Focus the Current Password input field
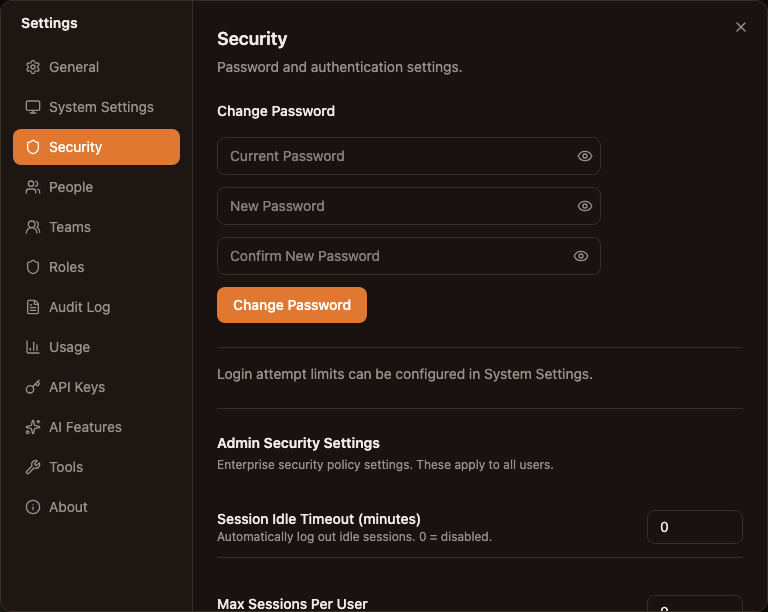Image resolution: width=768 pixels, height=612 pixels. 409,156
